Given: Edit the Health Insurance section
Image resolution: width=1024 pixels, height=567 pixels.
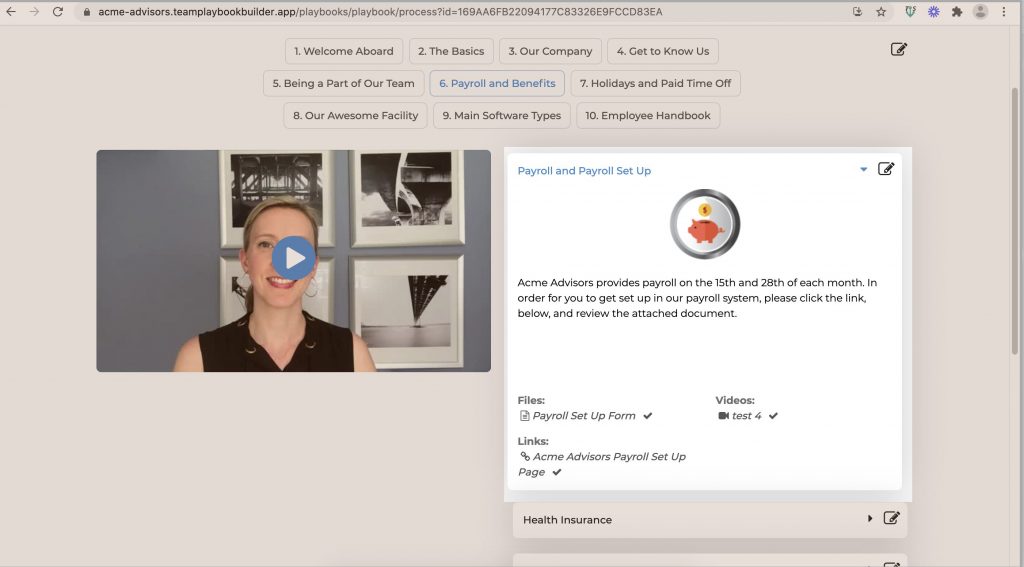Looking at the screenshot, I should (x=891, y=518).
